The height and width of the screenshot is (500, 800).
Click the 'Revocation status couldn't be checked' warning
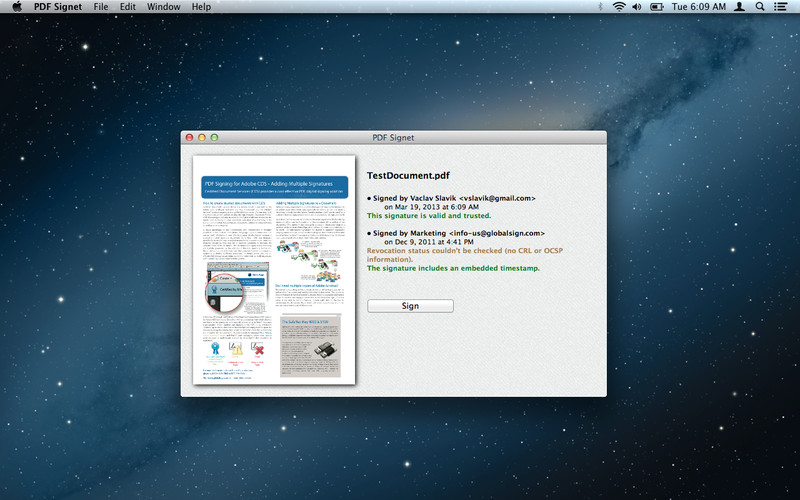(x=465, y=255)
